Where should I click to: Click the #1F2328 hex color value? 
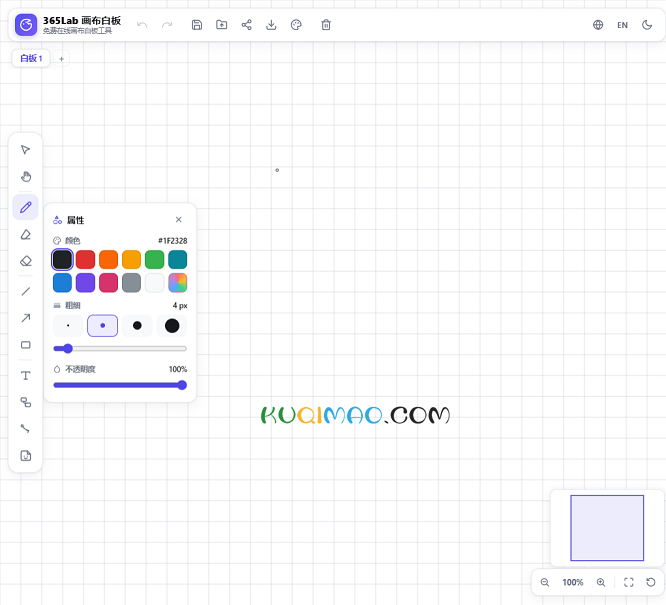(x=172, y=241)
